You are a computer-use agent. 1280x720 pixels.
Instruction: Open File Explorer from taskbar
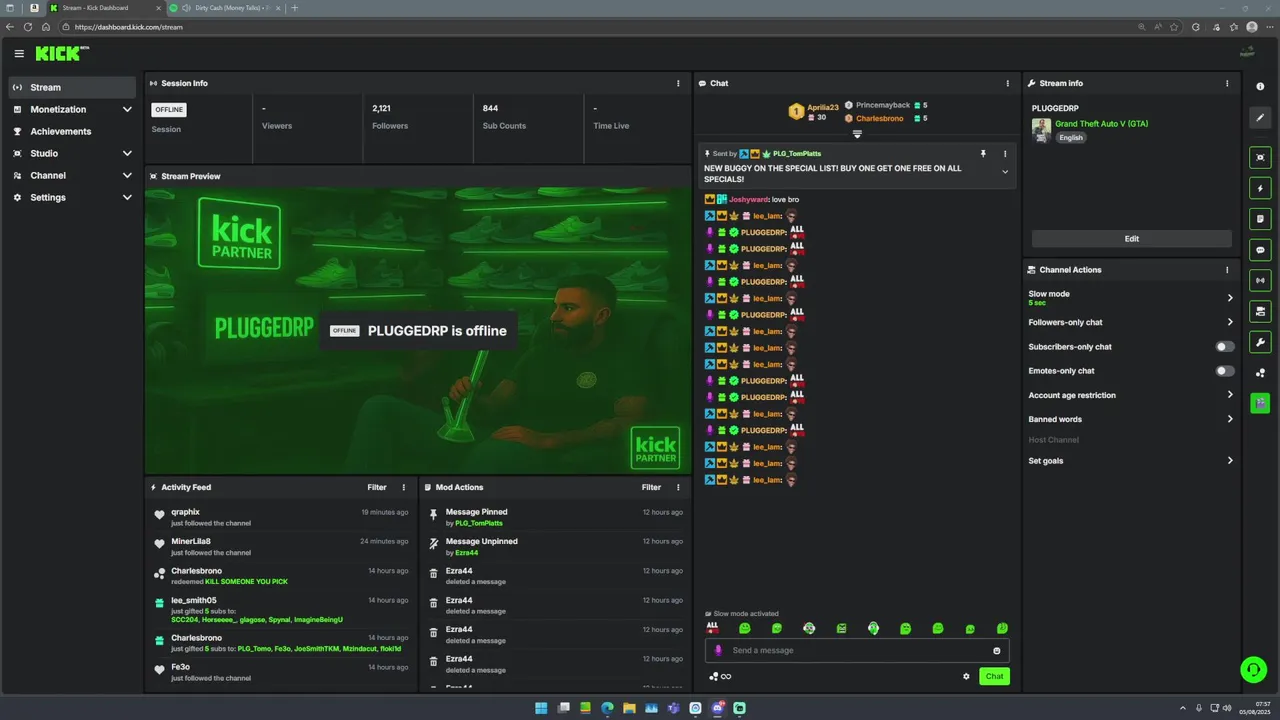pos(629,708)
